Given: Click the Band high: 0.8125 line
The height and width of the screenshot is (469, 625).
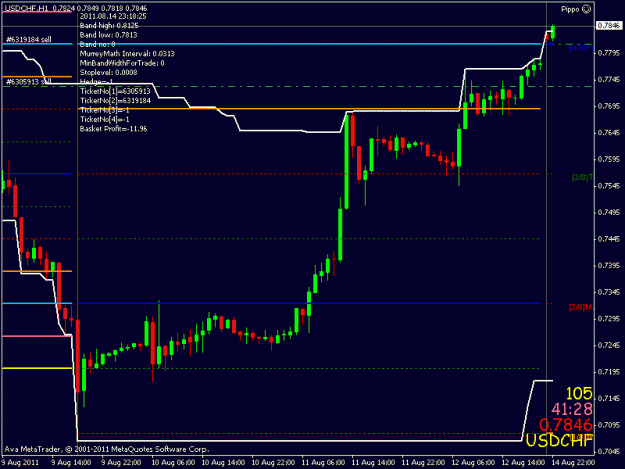Looking at the screenshot, I should pos(109,26).
